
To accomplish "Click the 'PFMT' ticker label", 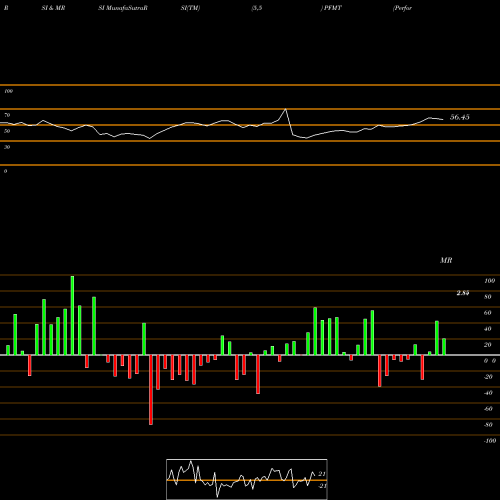I will point(333,8).
